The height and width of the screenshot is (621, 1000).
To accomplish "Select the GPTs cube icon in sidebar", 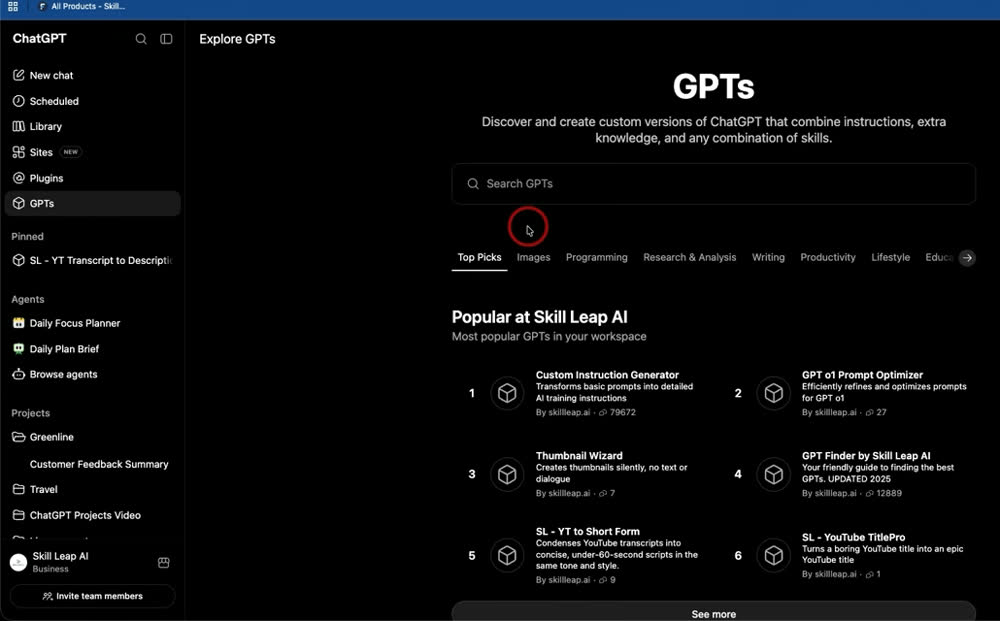I will point(18,203).
